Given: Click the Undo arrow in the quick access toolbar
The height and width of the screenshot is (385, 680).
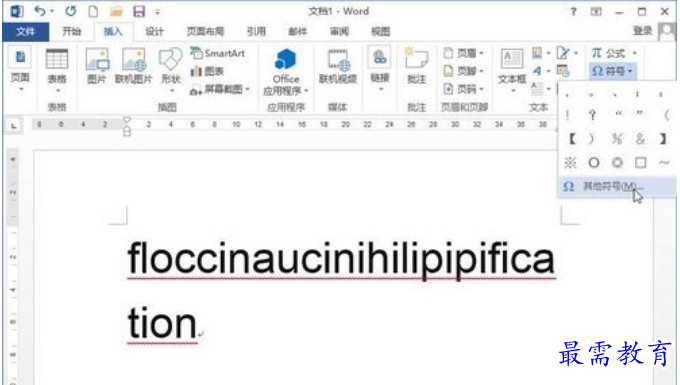Looking at the screenshot, I should (x=40, y=11).
